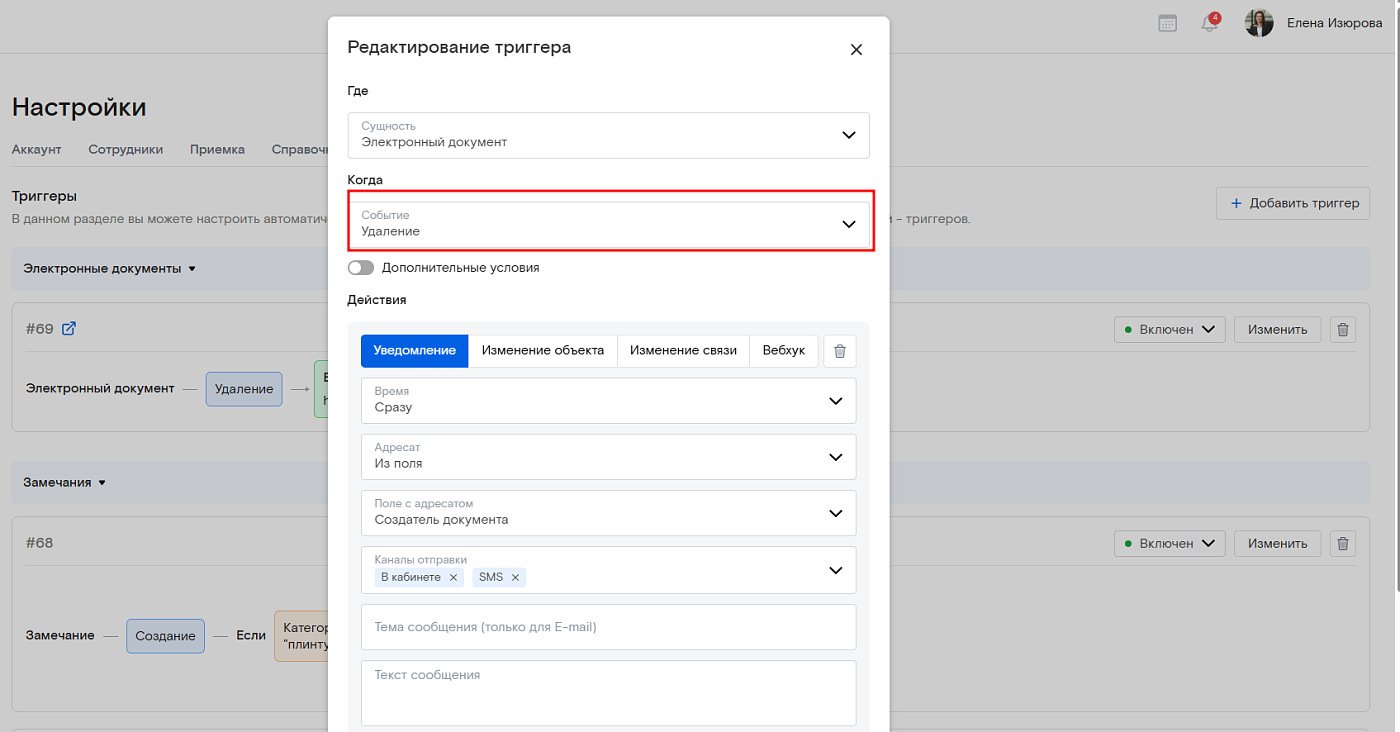Delete trigger #69 with trash icon
Viewport: 1400px width, 732px height.
(1343, 330)
